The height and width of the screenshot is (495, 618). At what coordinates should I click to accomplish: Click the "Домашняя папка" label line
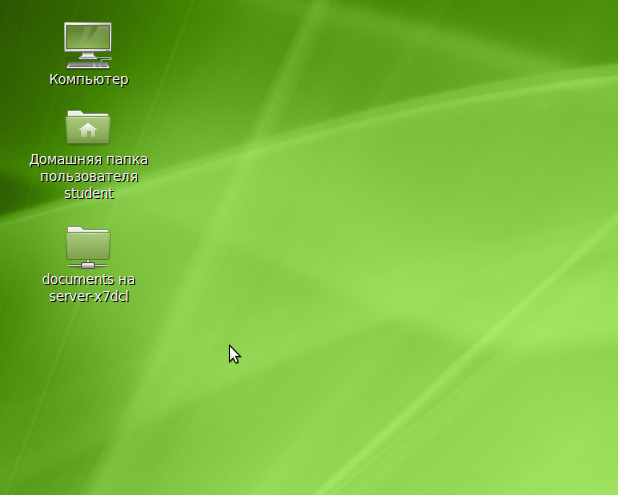(x=88, y=160)
